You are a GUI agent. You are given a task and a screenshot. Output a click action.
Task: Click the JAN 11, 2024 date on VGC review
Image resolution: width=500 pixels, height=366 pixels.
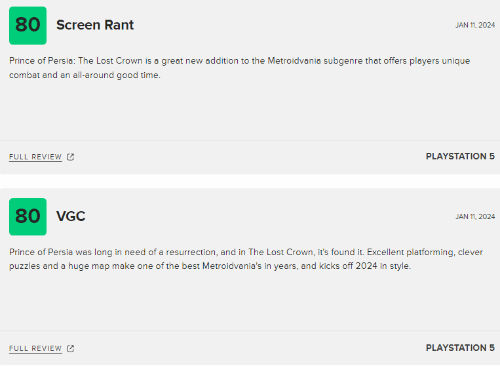tap(475, 216)
